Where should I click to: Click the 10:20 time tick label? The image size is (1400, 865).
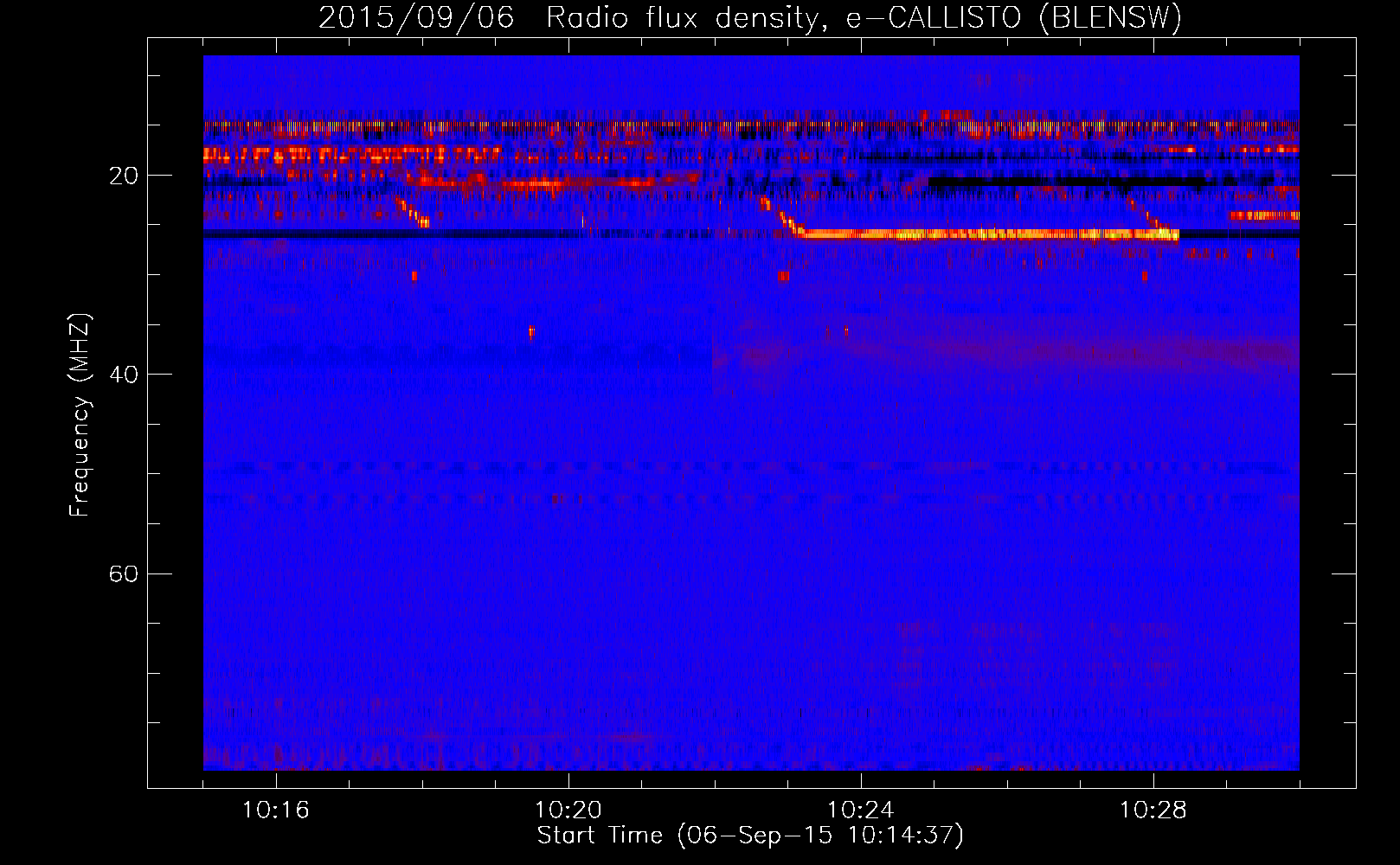pos(568,810)
